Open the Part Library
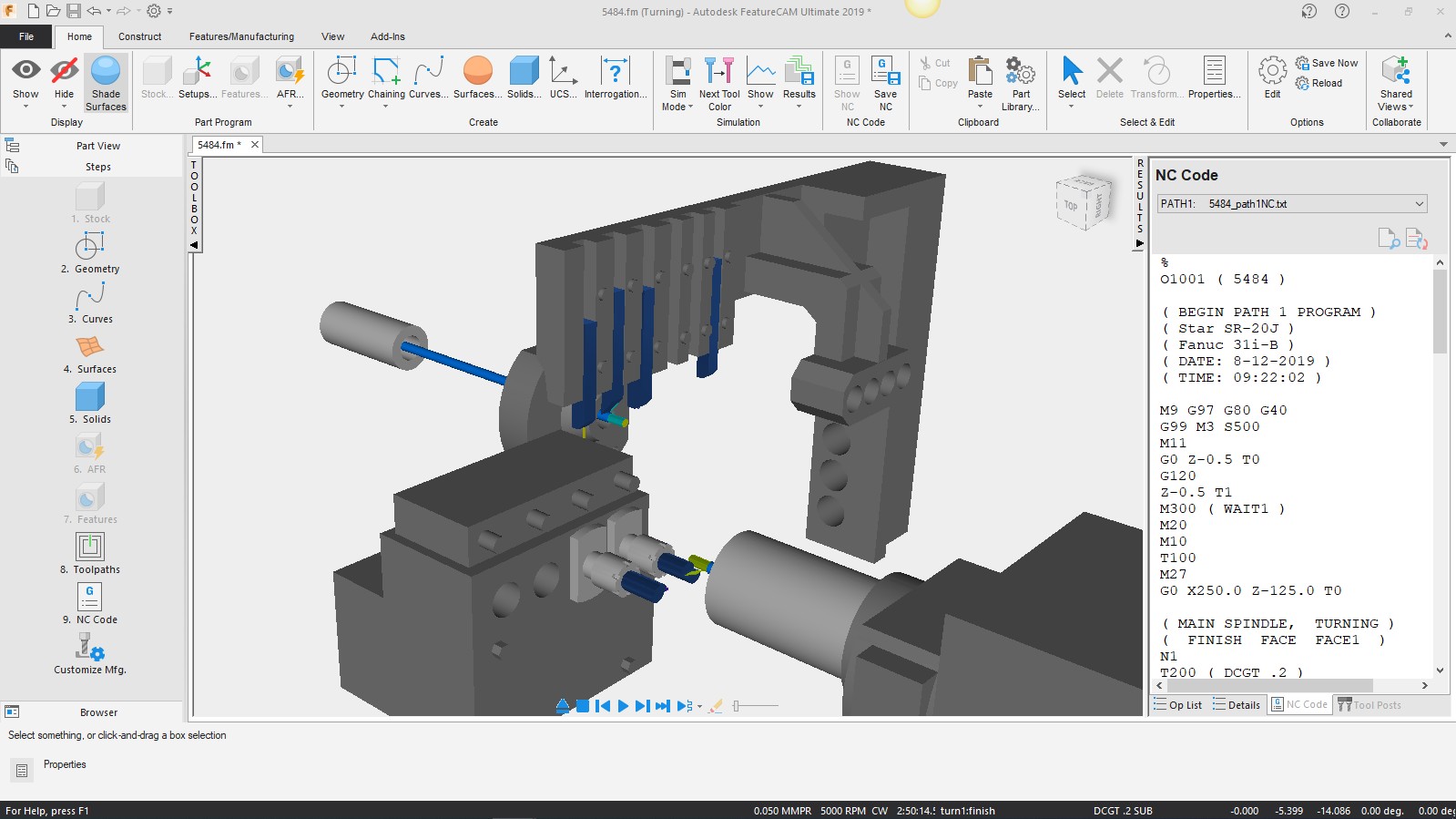 pos(1021,84)
